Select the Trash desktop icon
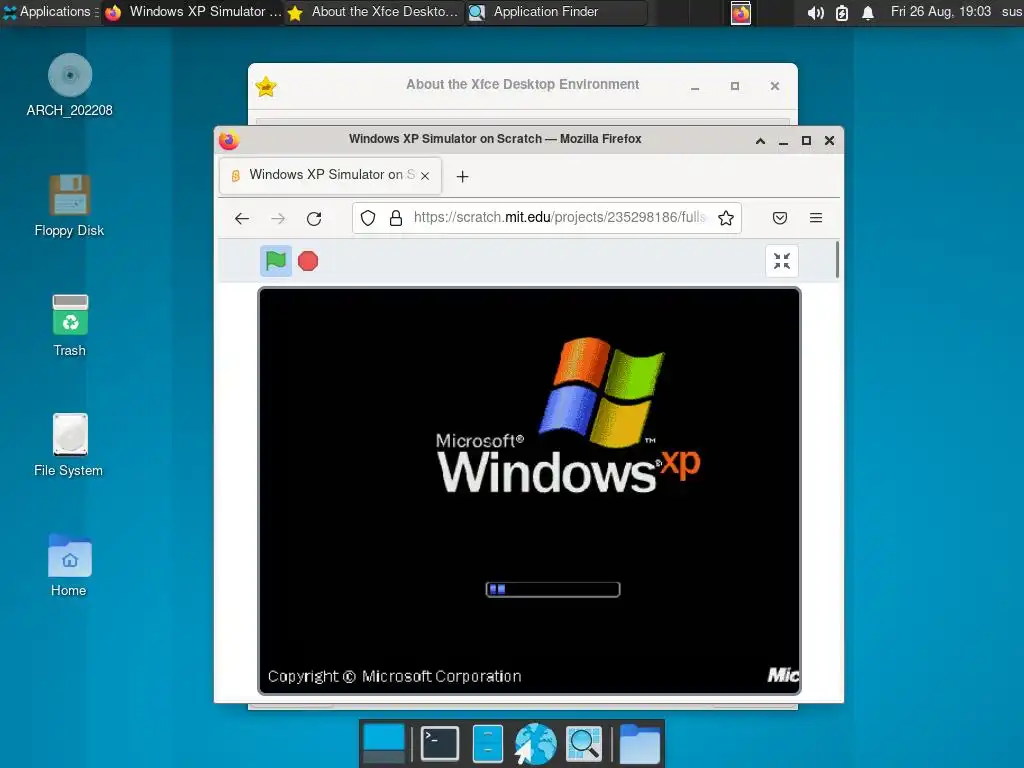The height and width of the screenshot is (768, 1024). coord(69,326)
